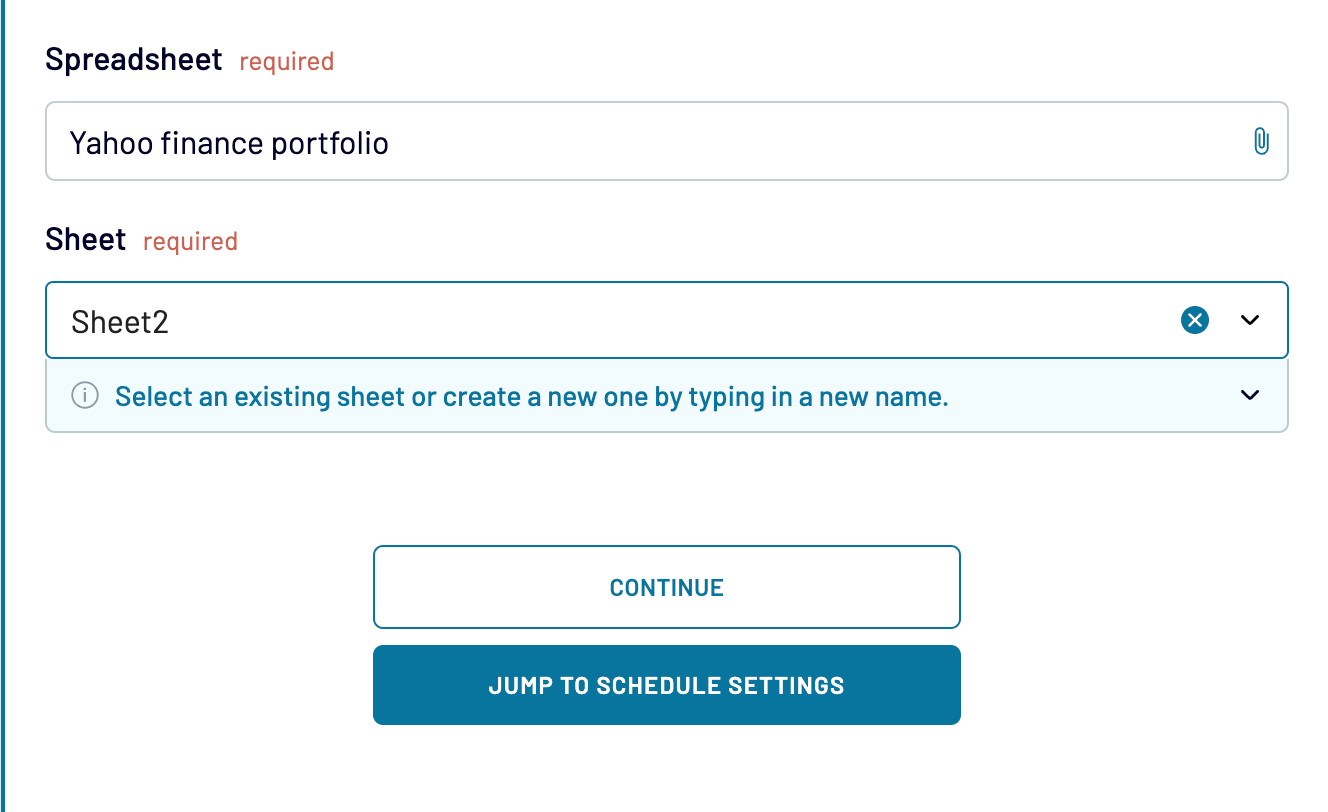Click the sheet creation hint text
This screenshot has width=1328, height=812.
532,396
